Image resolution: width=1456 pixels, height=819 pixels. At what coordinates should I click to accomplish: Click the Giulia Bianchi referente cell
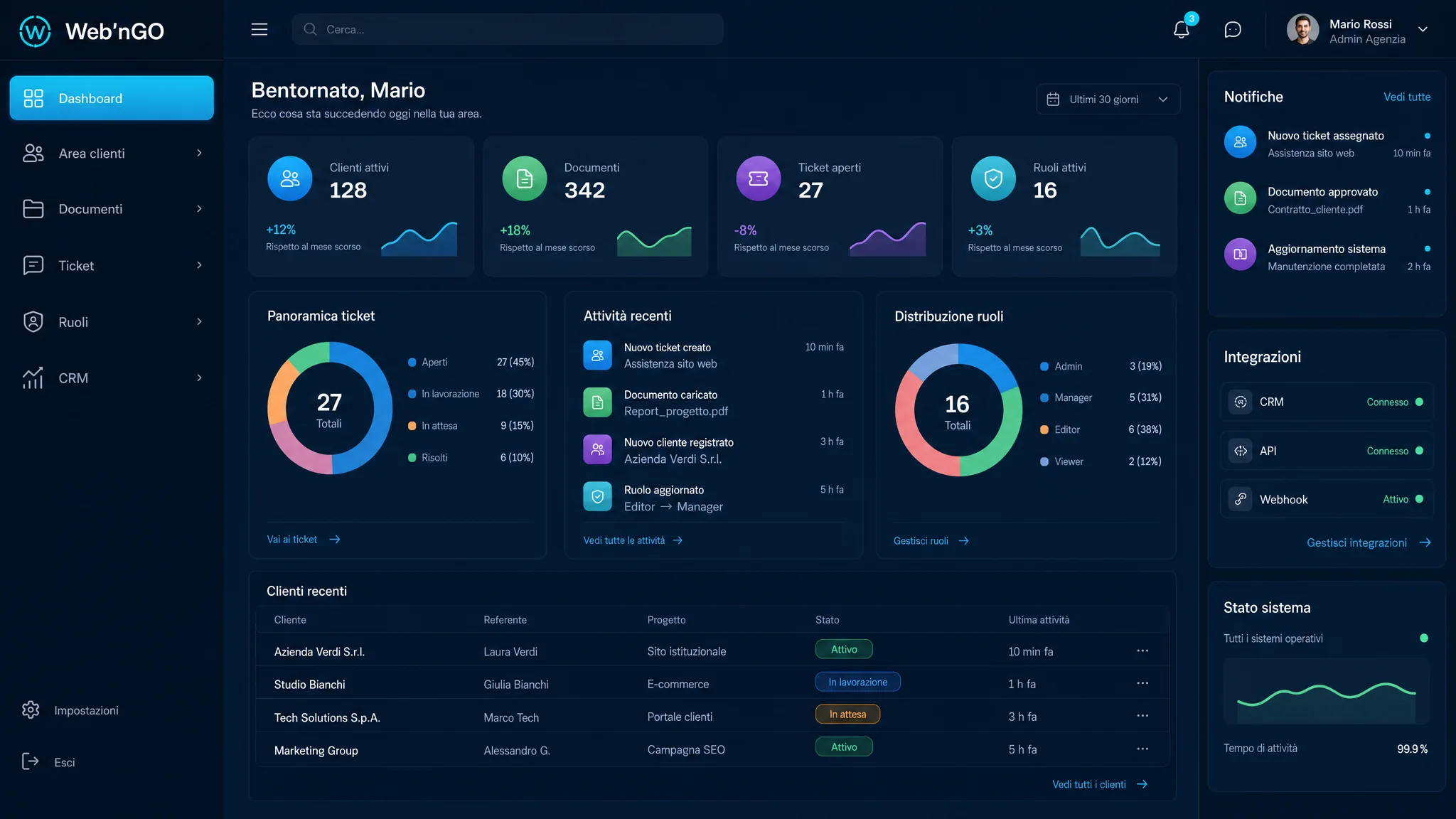click(516, 685)
